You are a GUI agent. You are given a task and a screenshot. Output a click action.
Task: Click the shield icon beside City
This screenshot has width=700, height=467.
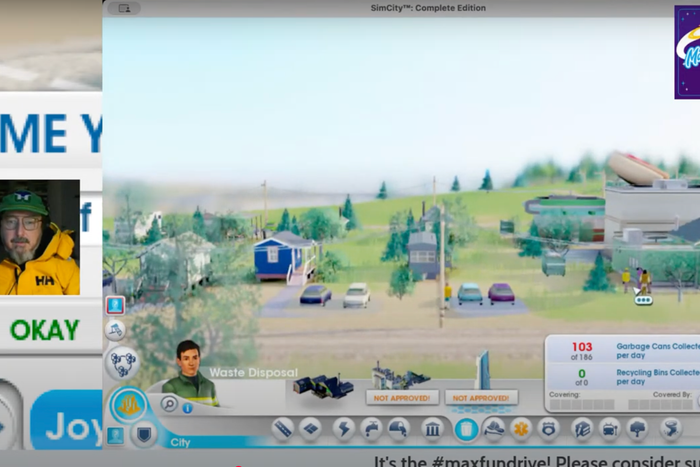click(x=144, y=434)
